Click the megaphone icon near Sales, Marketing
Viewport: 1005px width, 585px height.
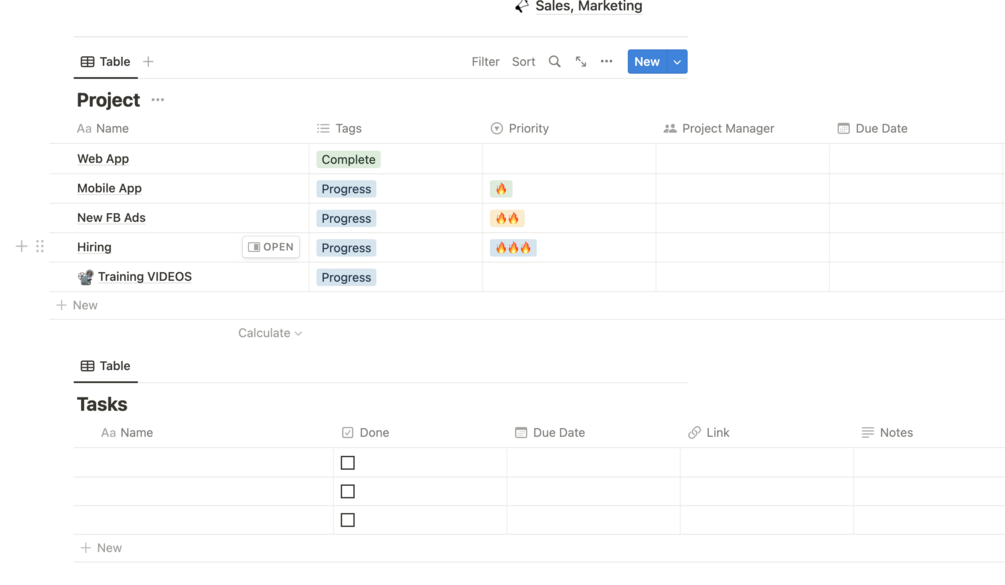pos(522,7)
